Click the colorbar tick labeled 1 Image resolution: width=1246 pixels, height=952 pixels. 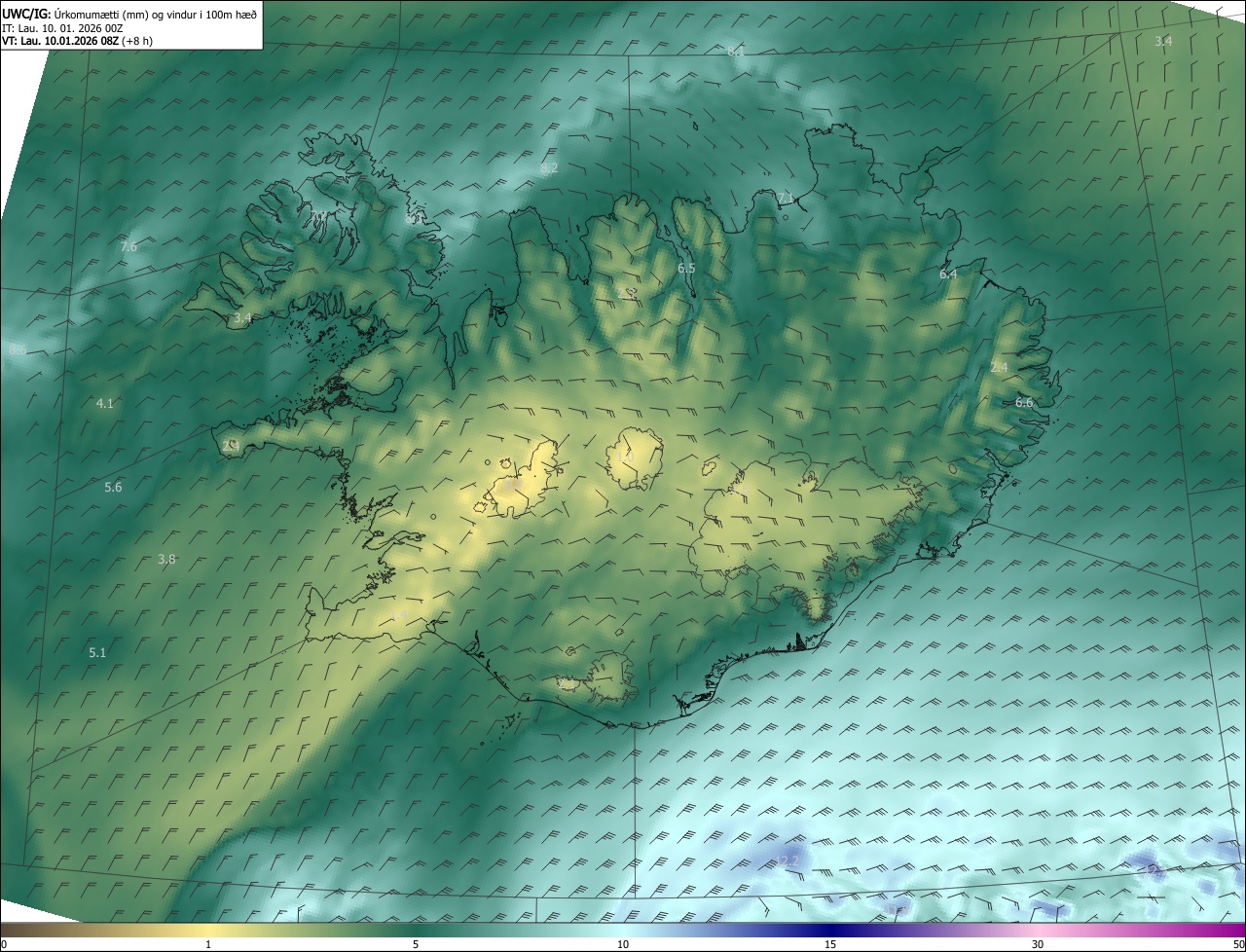click(x=208, y=944)
